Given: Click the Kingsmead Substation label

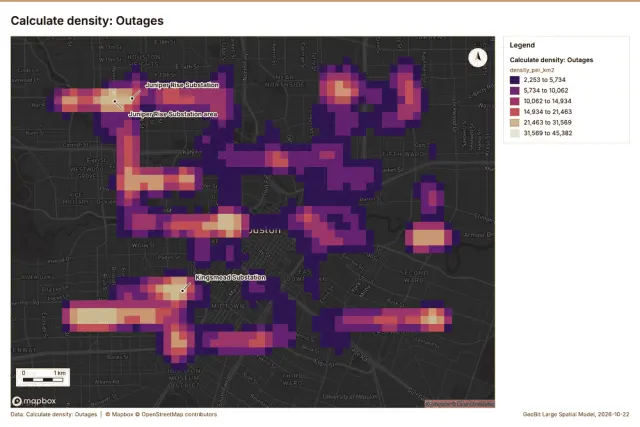Looking at the screenshot, I should (x=230, y=278).
